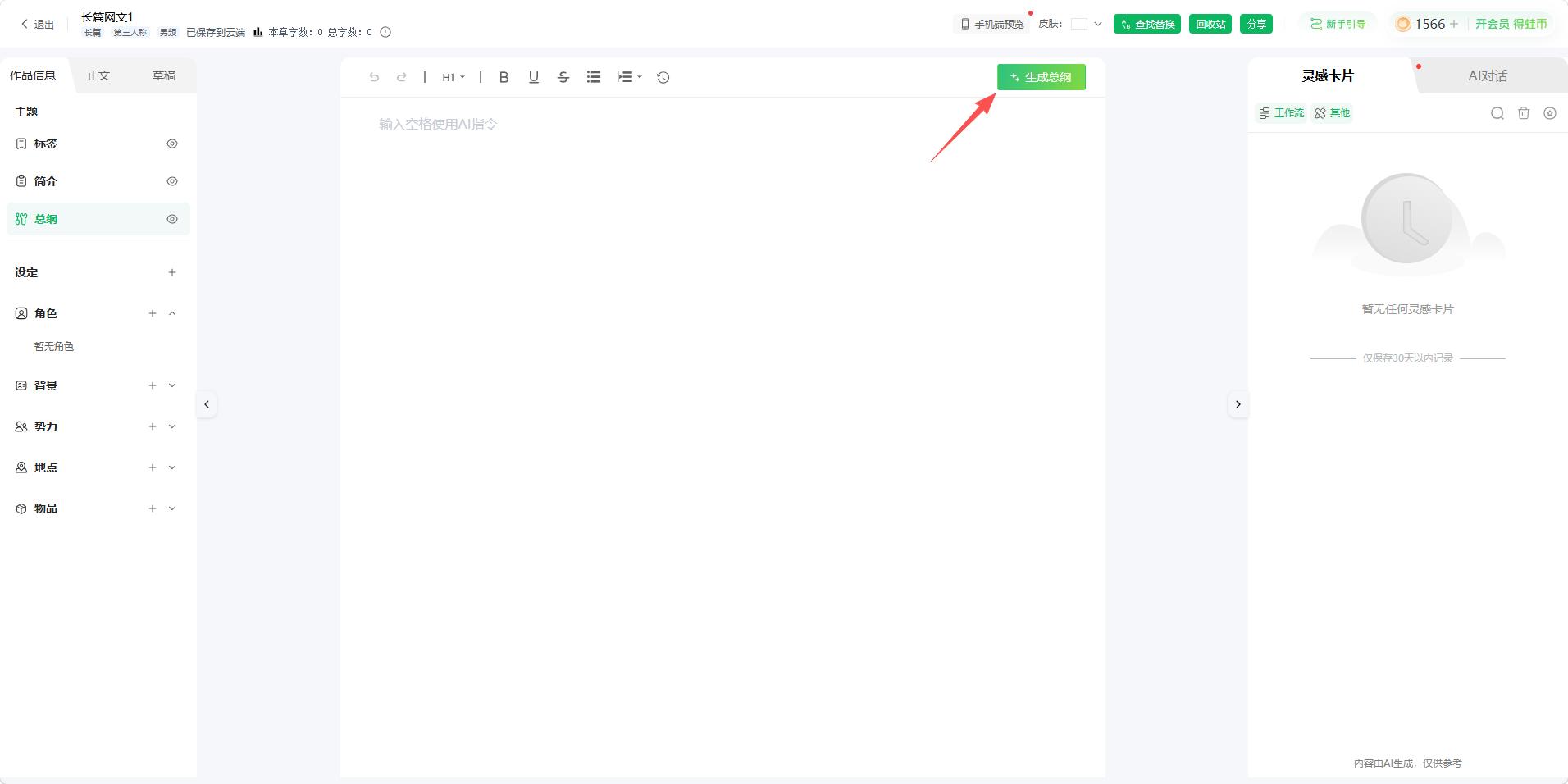The height and width of the screenshot is (784, 1568).
Task: Add a new 设定 category
Action: pyautogui.click(x=172, y=272)
